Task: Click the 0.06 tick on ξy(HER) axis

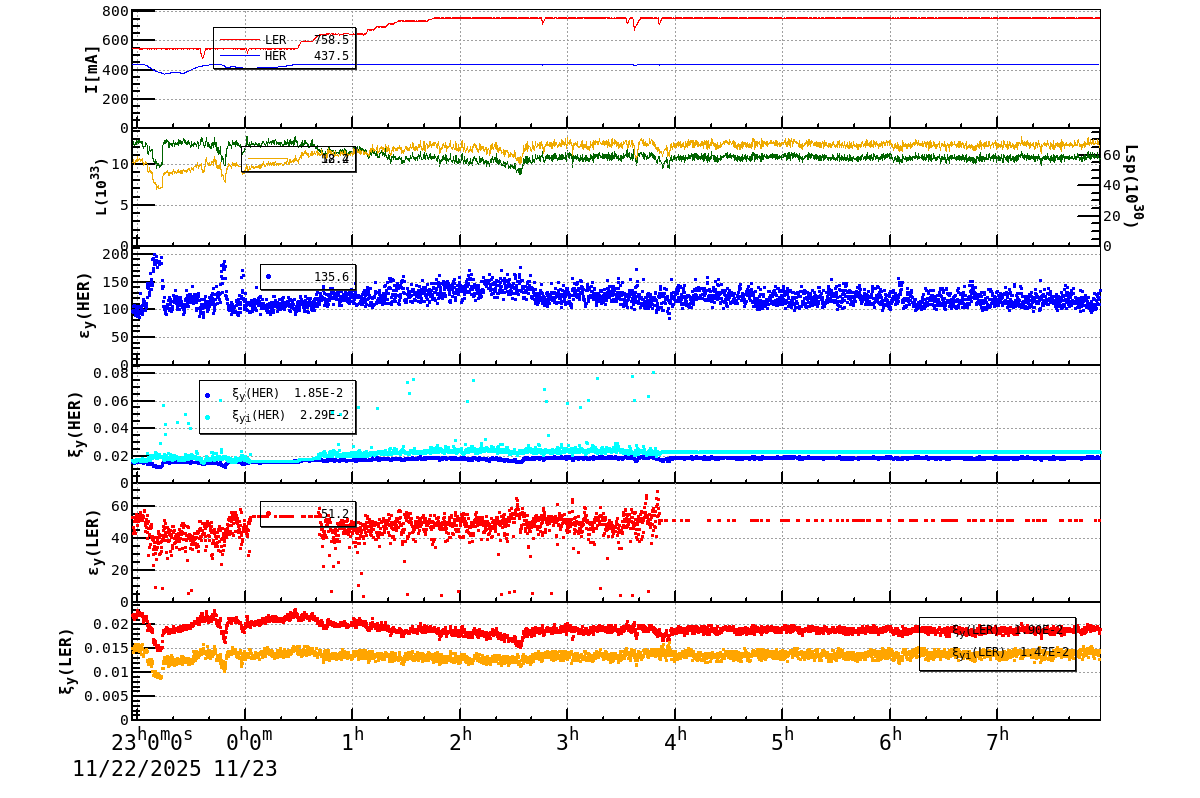Action: tap(111, 401)
